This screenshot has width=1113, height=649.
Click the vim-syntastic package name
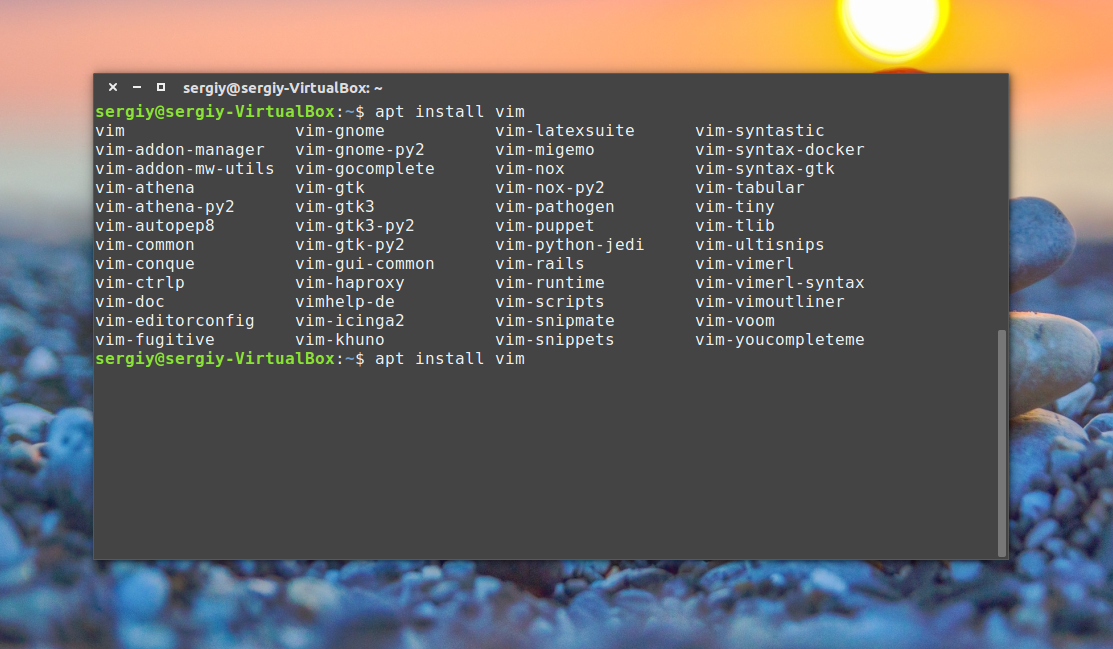coord(760,131)
